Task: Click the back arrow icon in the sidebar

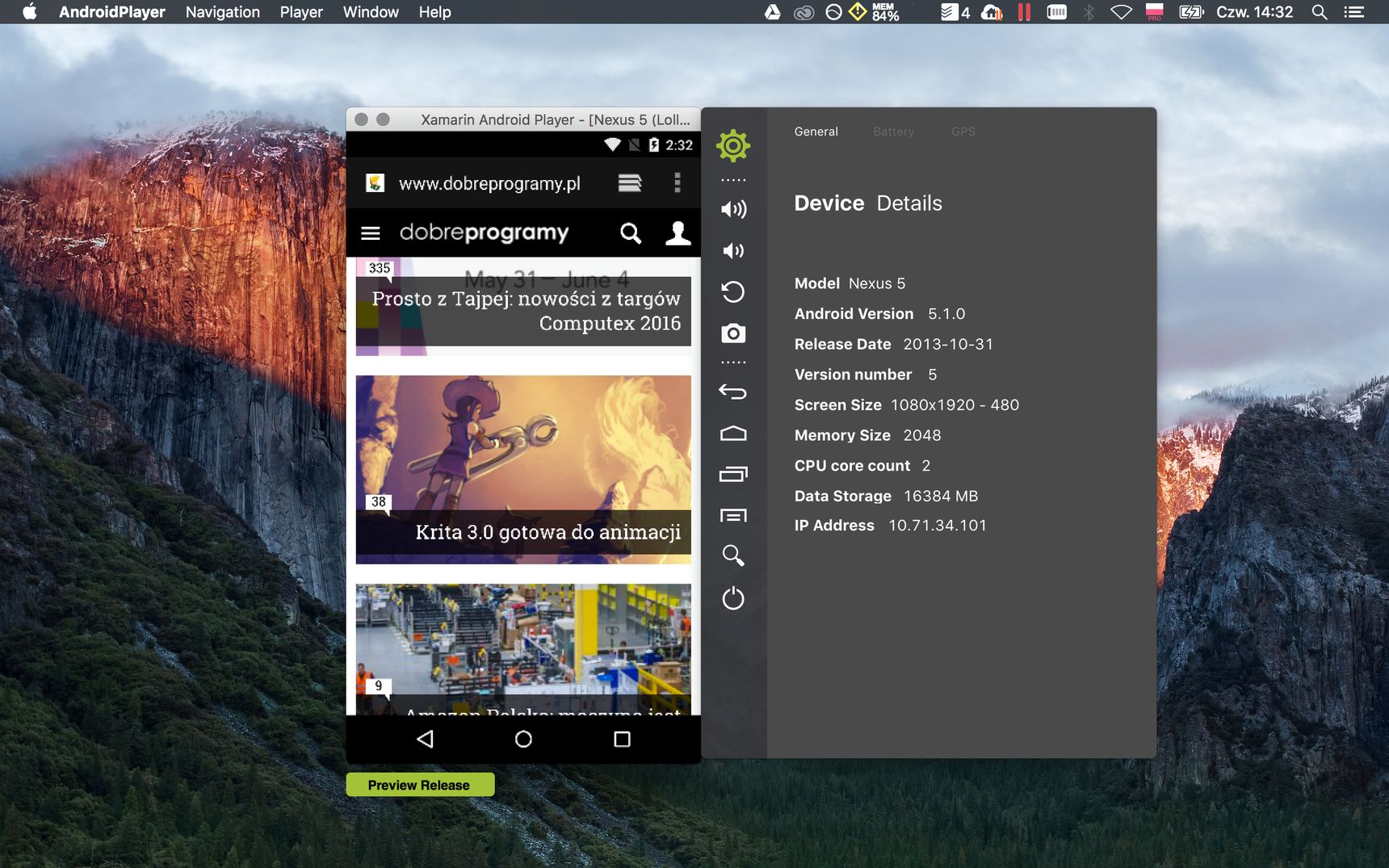Action: [x=733, y=392]
